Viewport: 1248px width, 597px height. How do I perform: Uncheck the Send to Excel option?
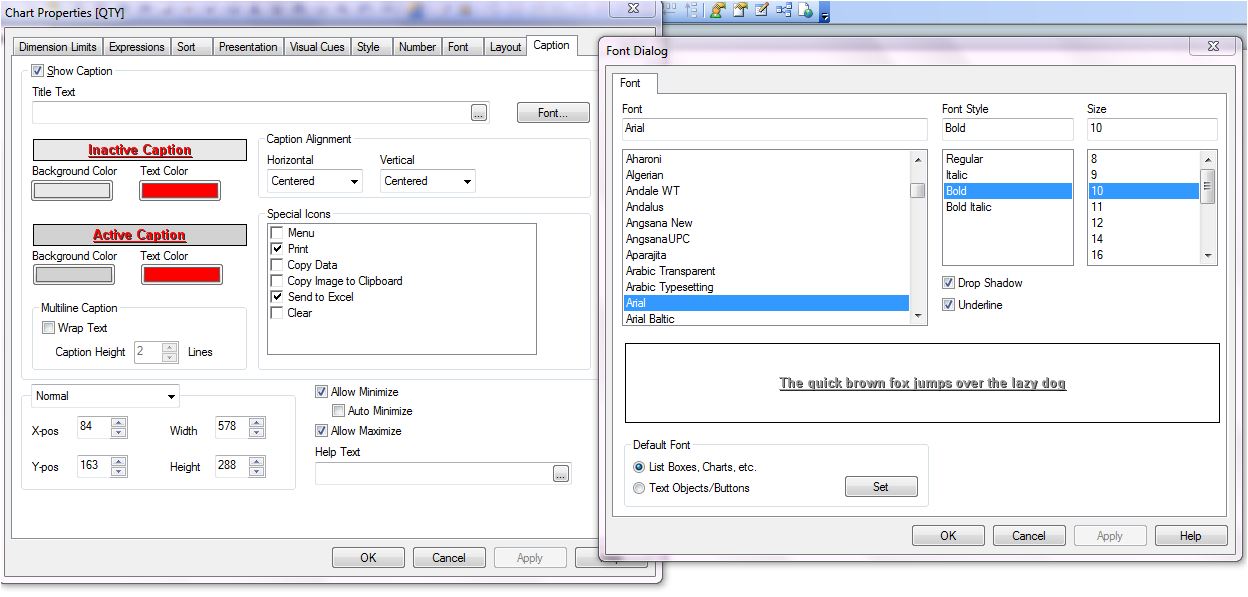[277, 297]
